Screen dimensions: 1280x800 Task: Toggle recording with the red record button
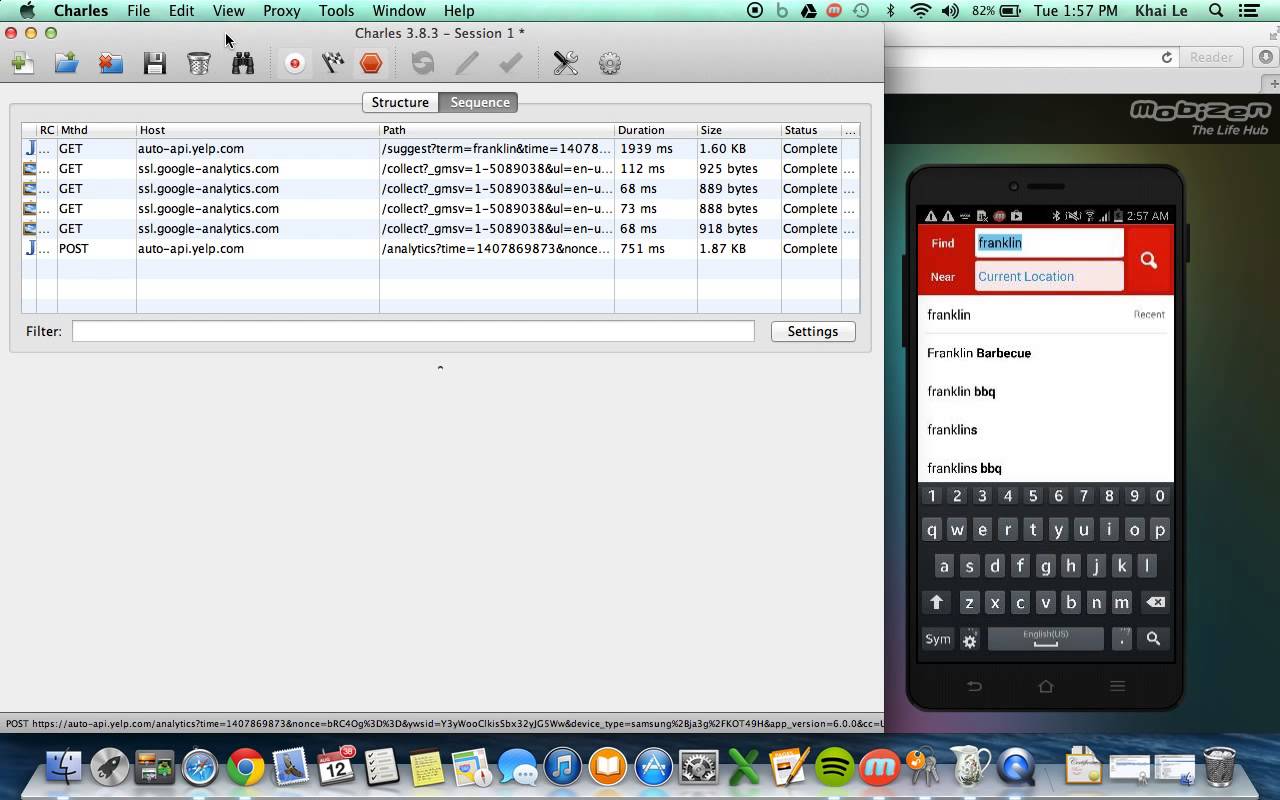(295, 63)
